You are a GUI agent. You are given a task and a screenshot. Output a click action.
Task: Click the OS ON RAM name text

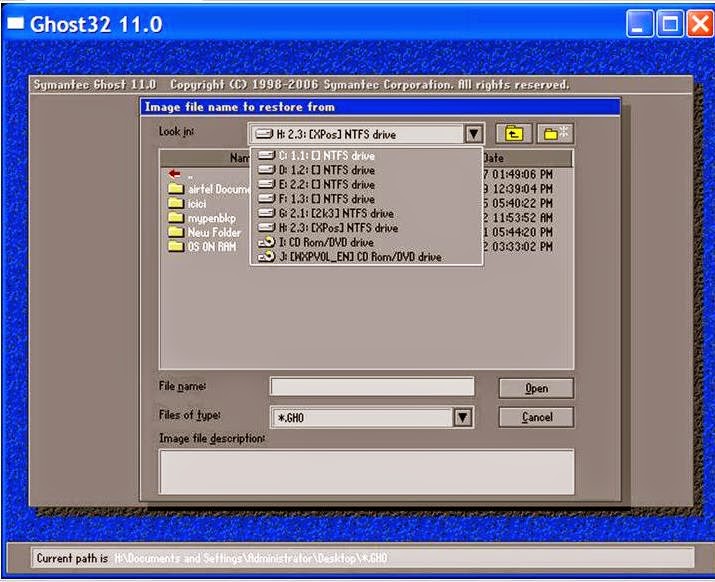coord(212,247)
